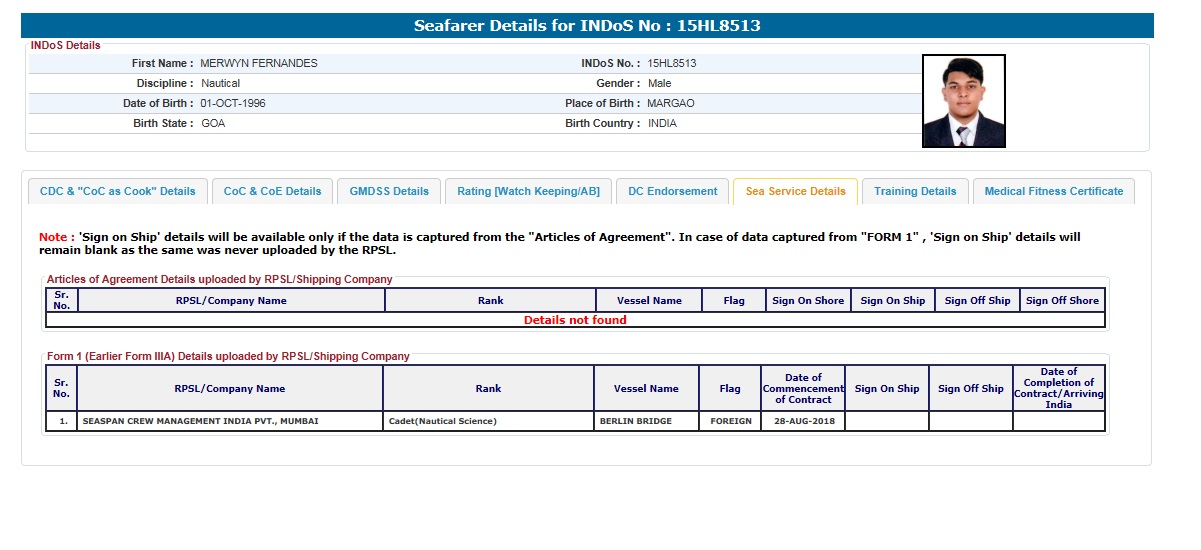The width and height of the screenshot is (1201, 550).
Task: Click the Date of Commencement of Contract header
Action: [x=802, y=388]
